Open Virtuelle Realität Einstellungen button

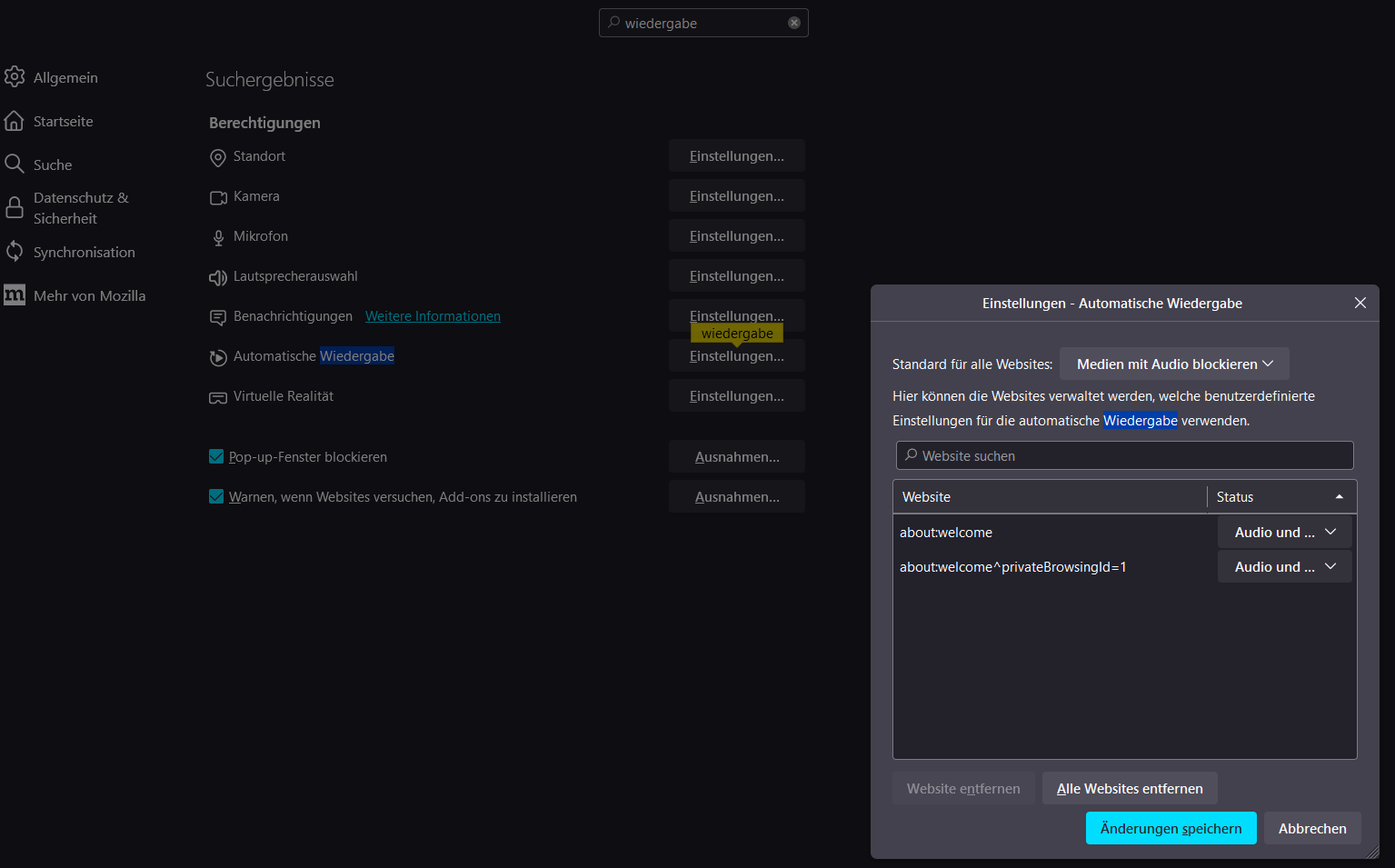click(x=737, y=395)
